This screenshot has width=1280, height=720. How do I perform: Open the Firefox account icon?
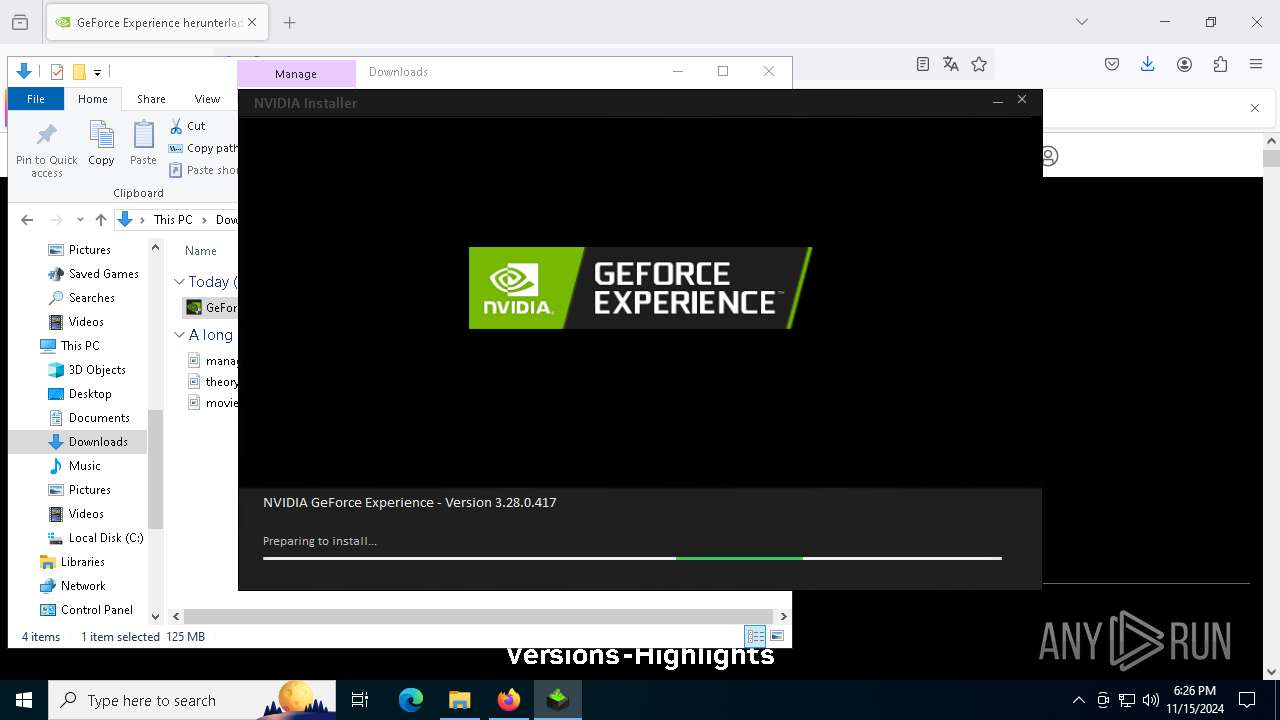1184,64
